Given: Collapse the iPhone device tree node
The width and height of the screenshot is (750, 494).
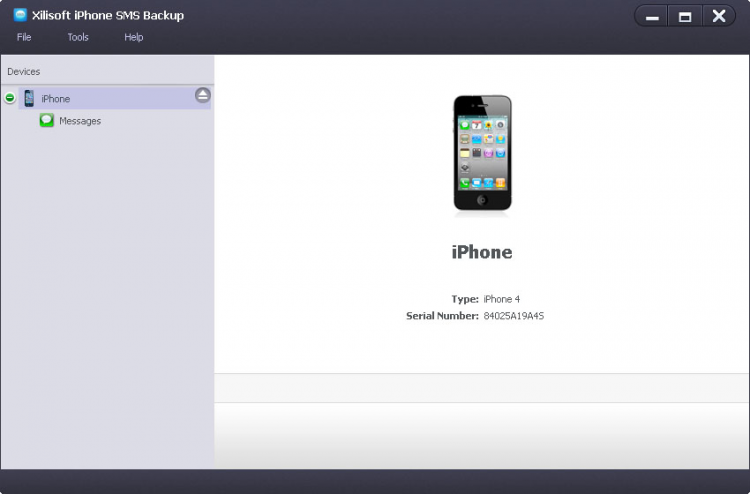Looking at the screenshot, I should pyautogui.click(x=10, y=98).
